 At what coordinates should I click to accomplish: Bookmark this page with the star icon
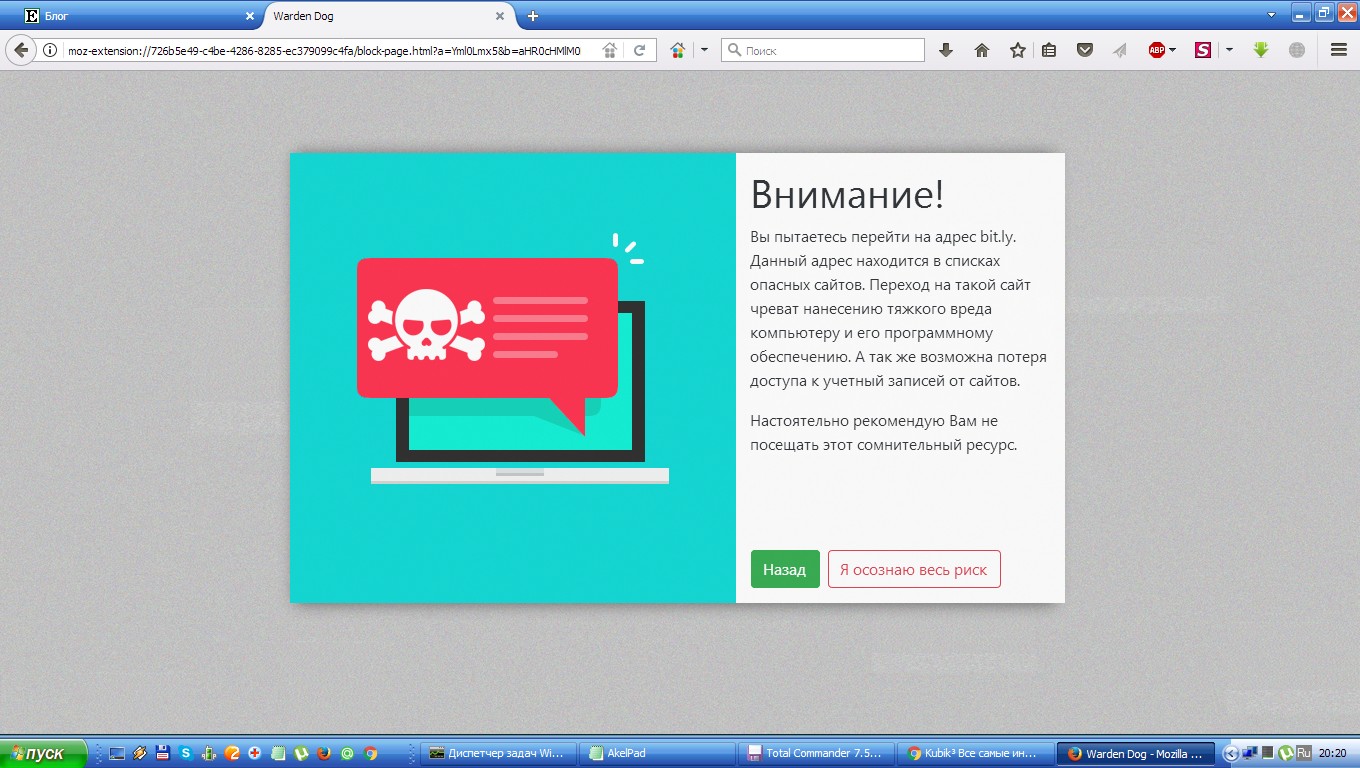point(1017,50)
